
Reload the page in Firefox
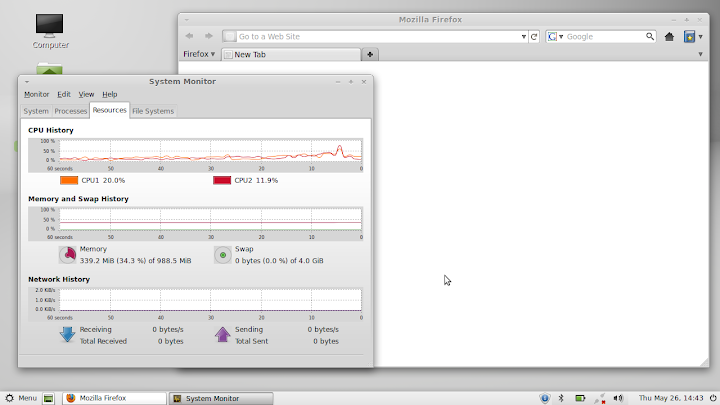tap(534, 37)
